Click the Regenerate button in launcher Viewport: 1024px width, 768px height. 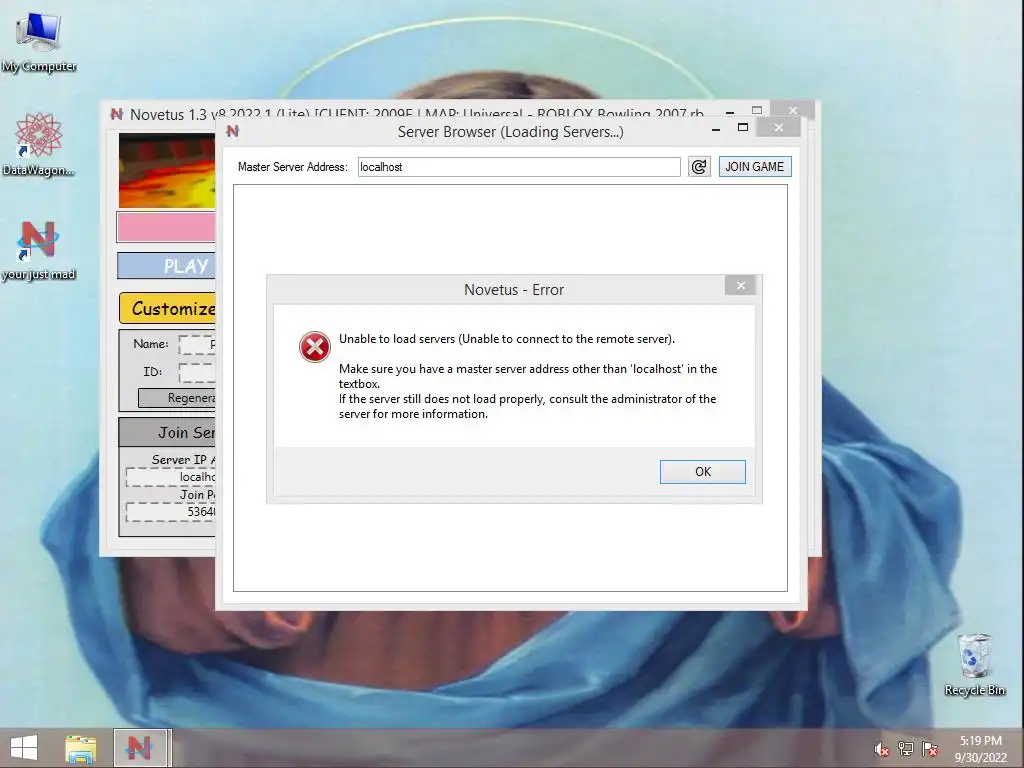click(x=176, y=398)
